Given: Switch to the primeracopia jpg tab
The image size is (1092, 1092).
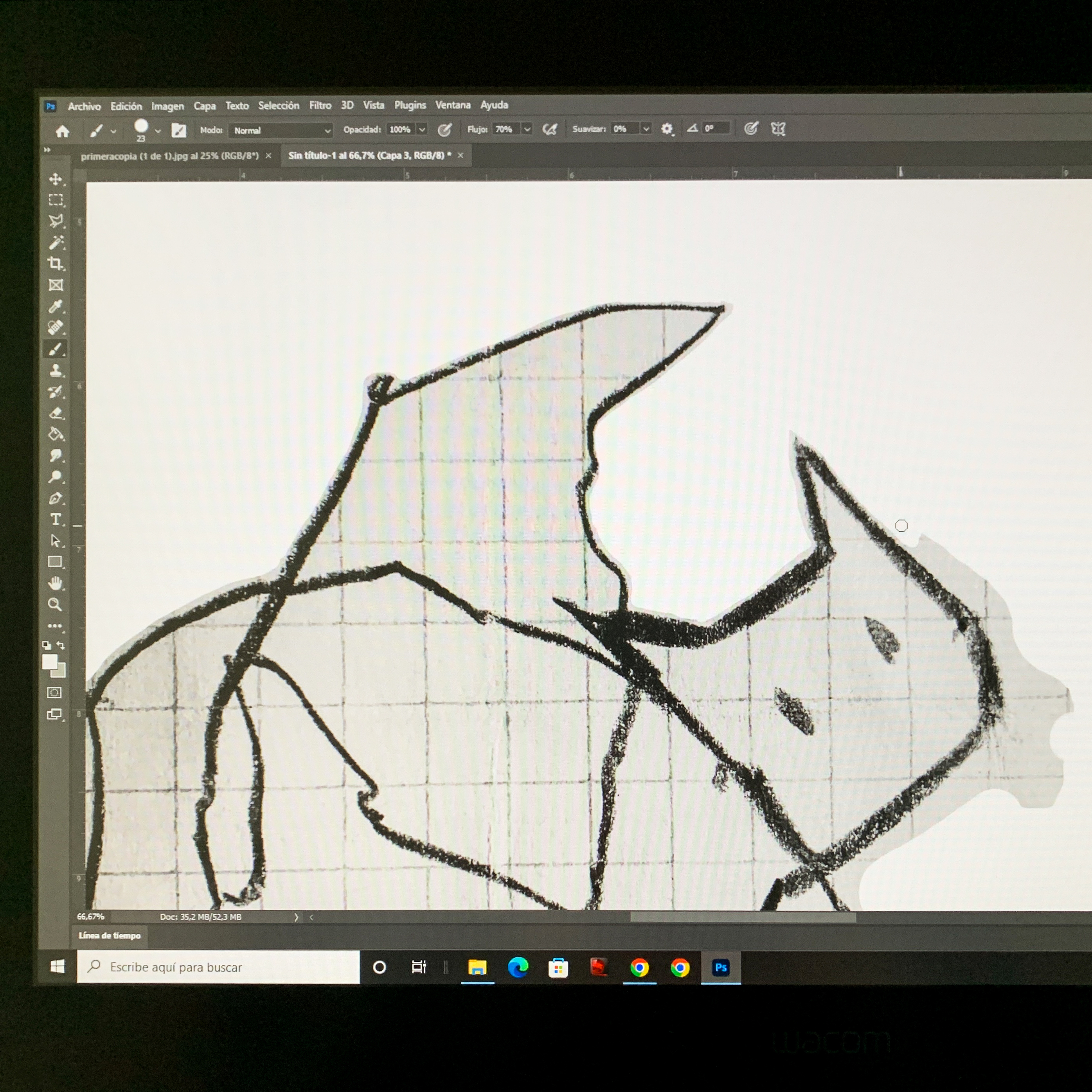Looking at the screenshot, I should pyautogui.click(x=169, y=156).
